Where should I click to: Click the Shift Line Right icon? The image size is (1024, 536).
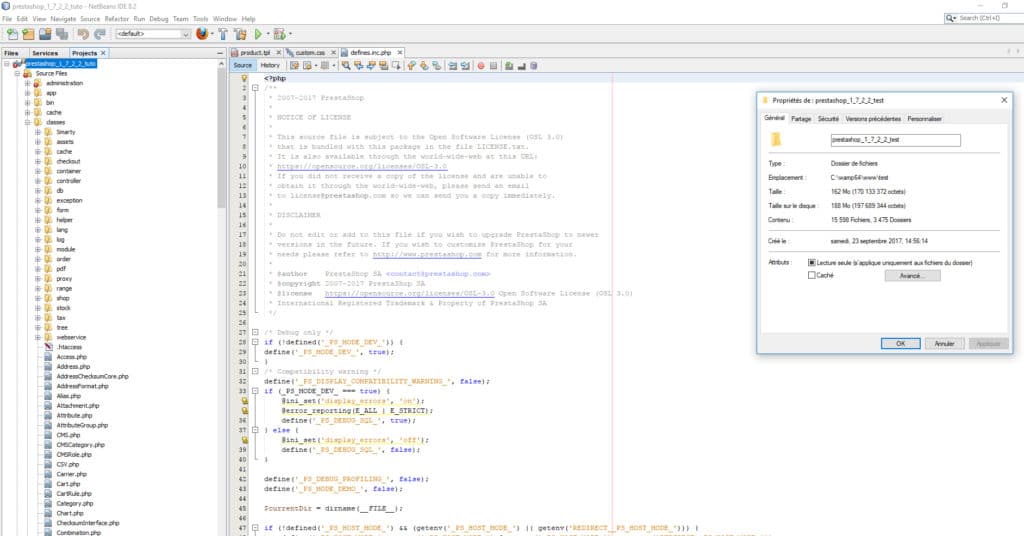pos(466,65)
